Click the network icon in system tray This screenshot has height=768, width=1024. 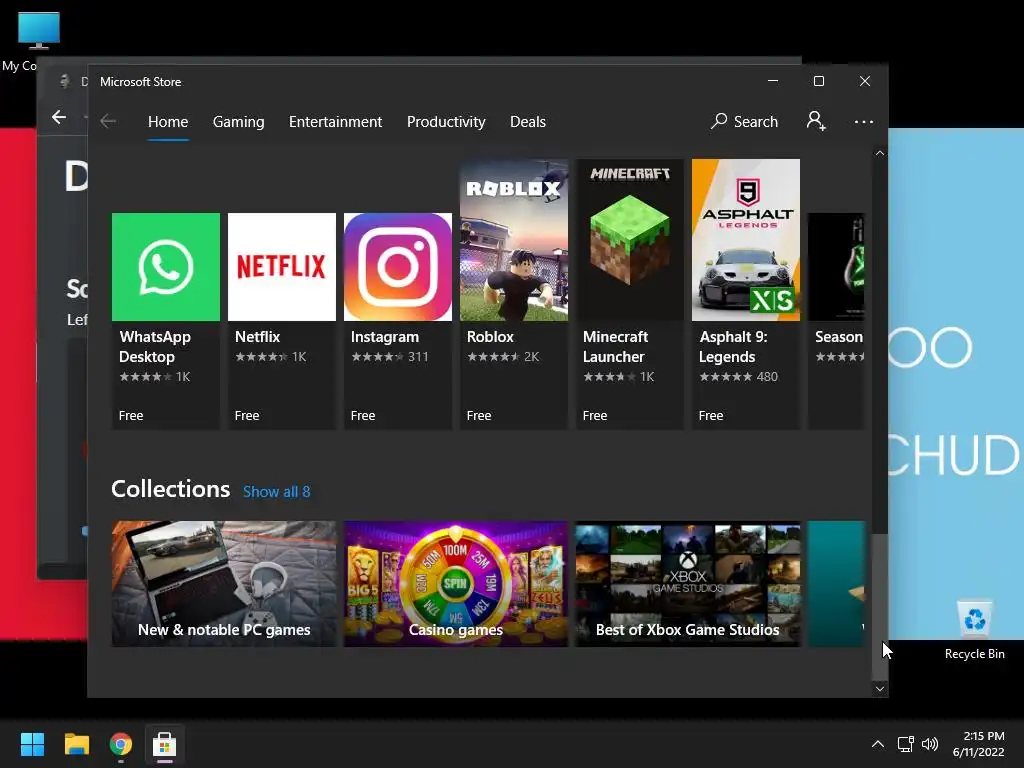905,744
